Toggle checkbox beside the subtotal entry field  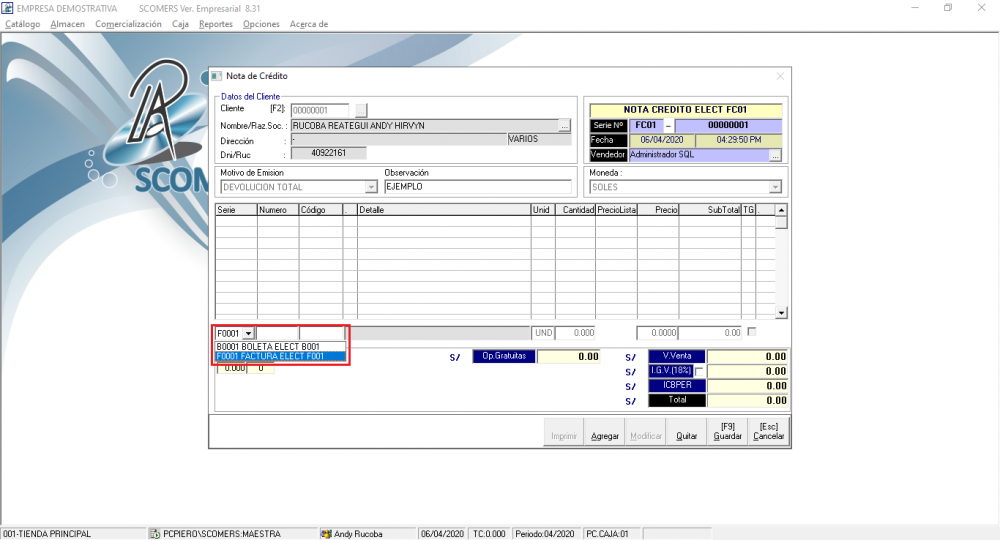[752, 332]
